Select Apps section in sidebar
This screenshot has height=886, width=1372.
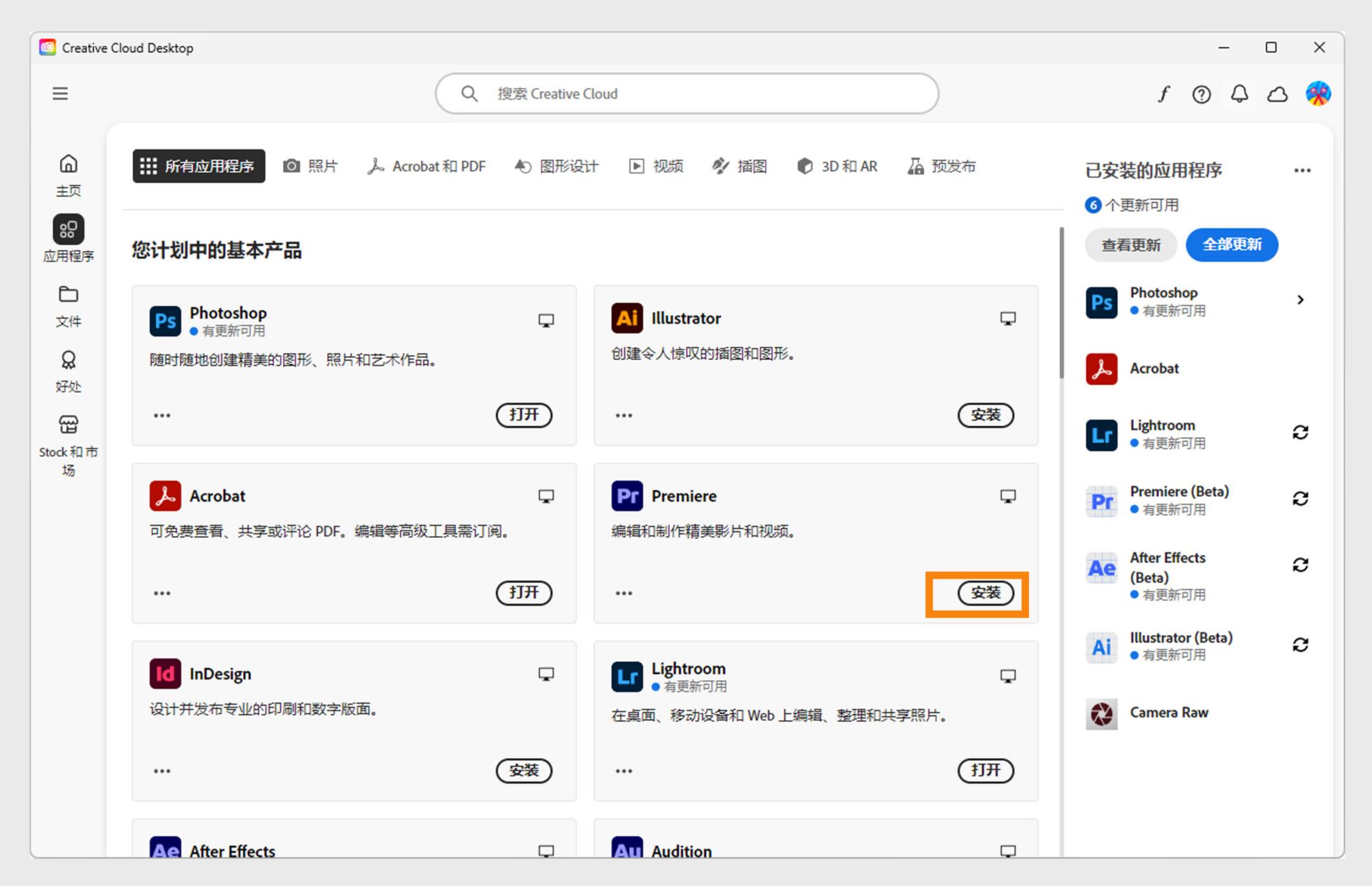pyautogui.click(x=68, y=239)
